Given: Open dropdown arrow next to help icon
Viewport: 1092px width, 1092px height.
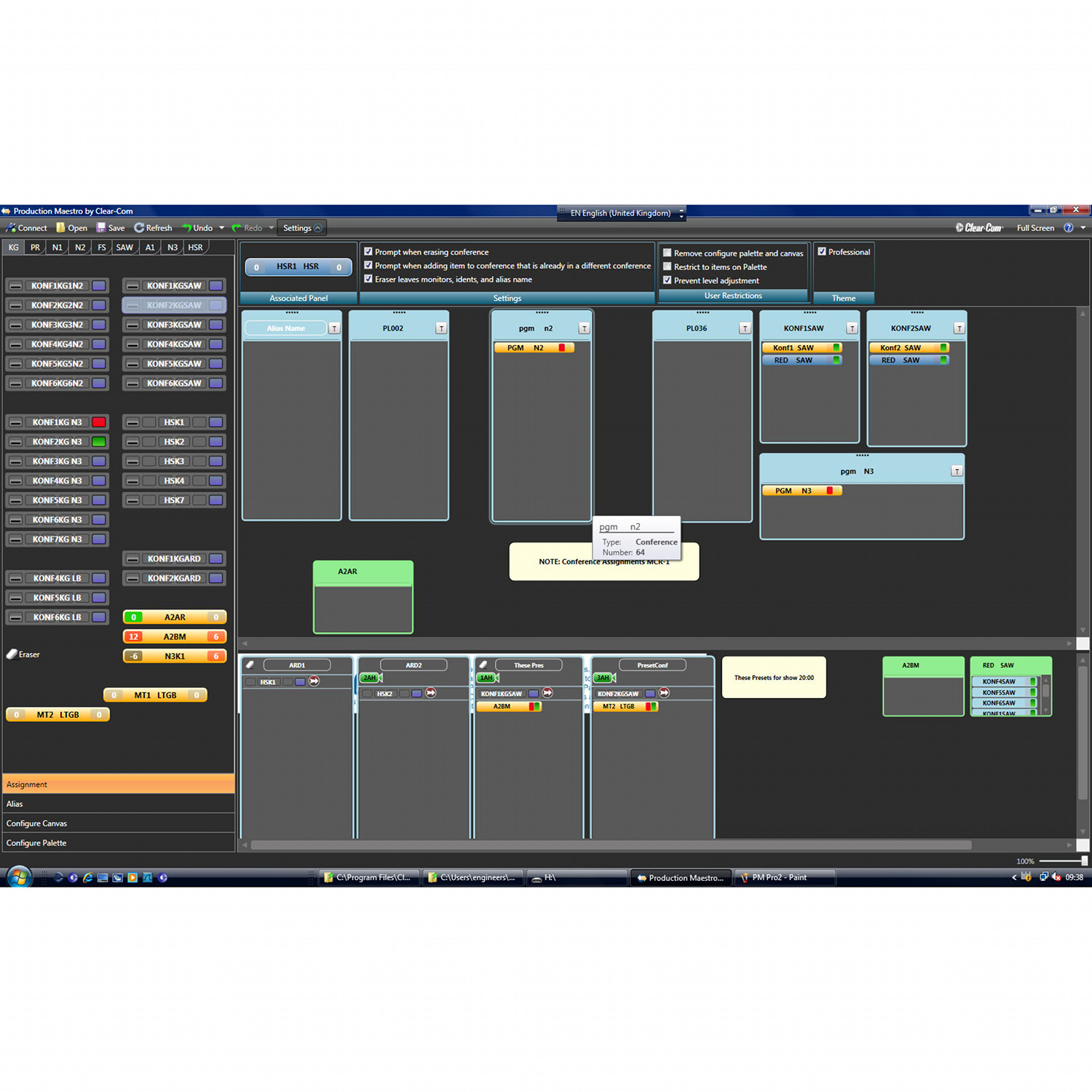Looking at the screenshot, I should [x=1083, y=228].
